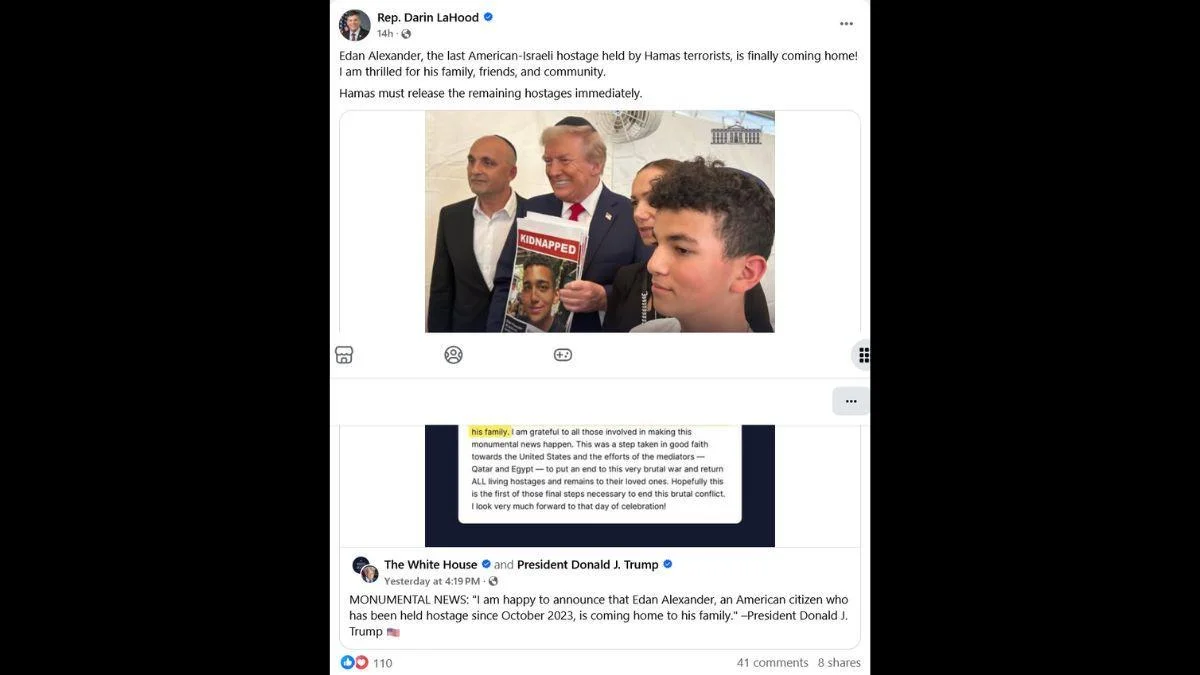The image size is (1200, 675).
Task: Select the Gaming controller icon
Action: [x=563, y=355]
